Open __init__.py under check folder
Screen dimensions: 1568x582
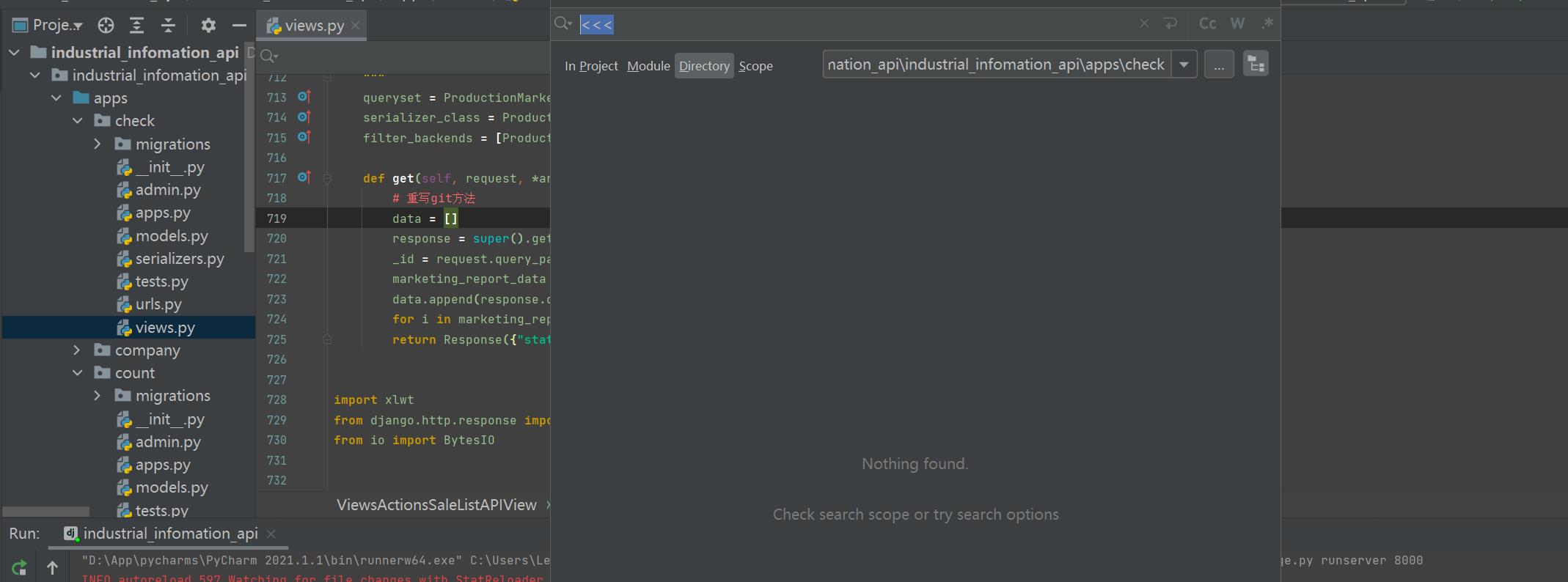pos(161,167)
